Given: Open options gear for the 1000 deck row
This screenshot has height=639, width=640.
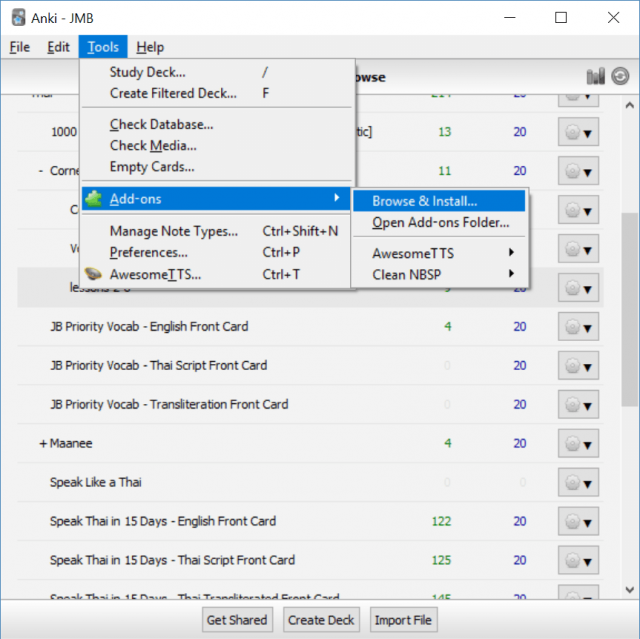Looking at the screenshot, I should pyautogui.click(x=578, y=132).
